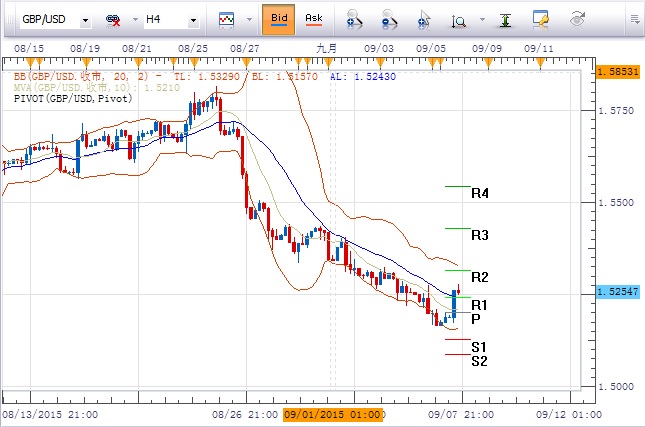The image size is (645, 427).
Task: Expand the chain link options arrow
Action: coord(135,19)
